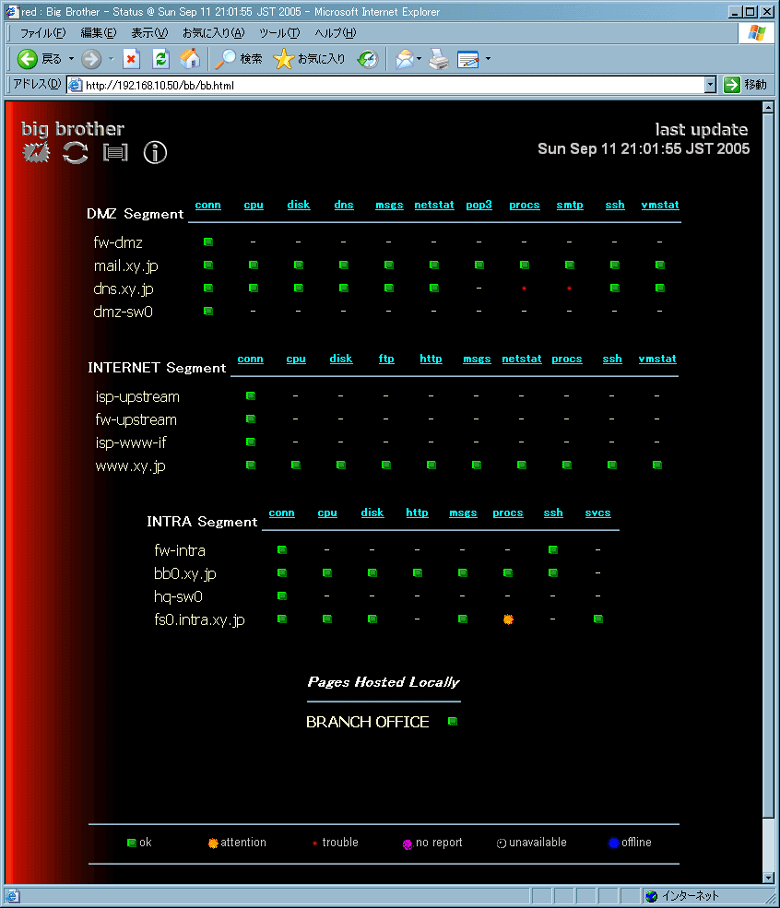Screen dimensions: 780x908
Task: Click the Print toolbar icon
Action: [439, 58]
